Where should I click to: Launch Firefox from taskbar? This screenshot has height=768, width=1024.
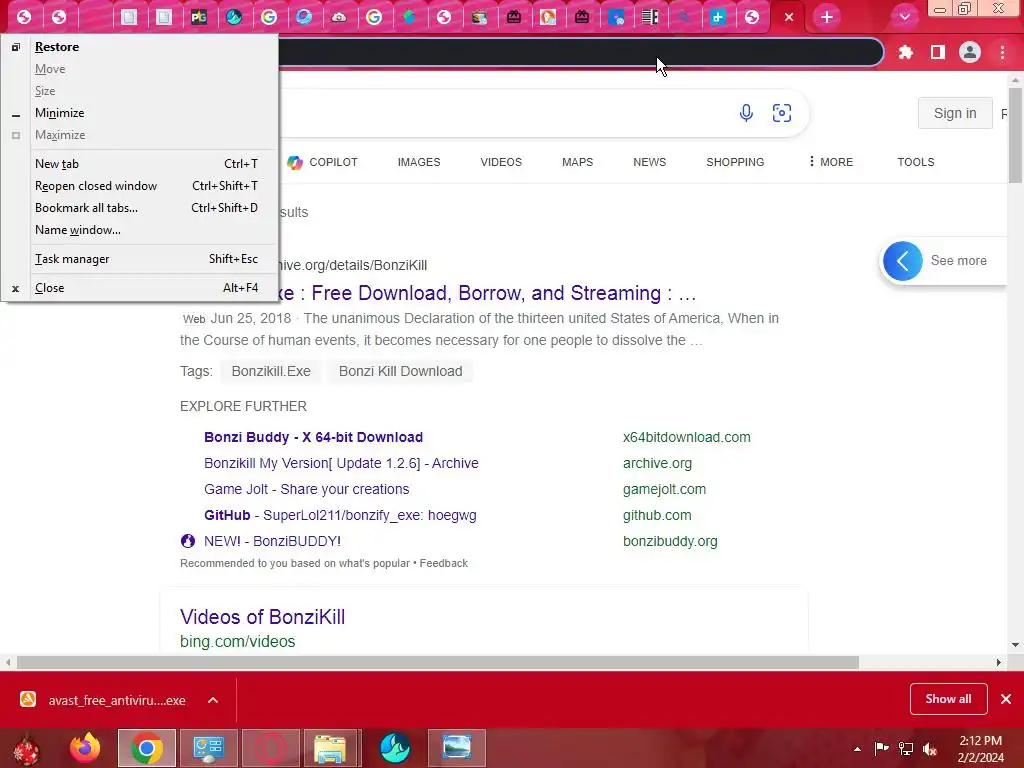point(85,748)
